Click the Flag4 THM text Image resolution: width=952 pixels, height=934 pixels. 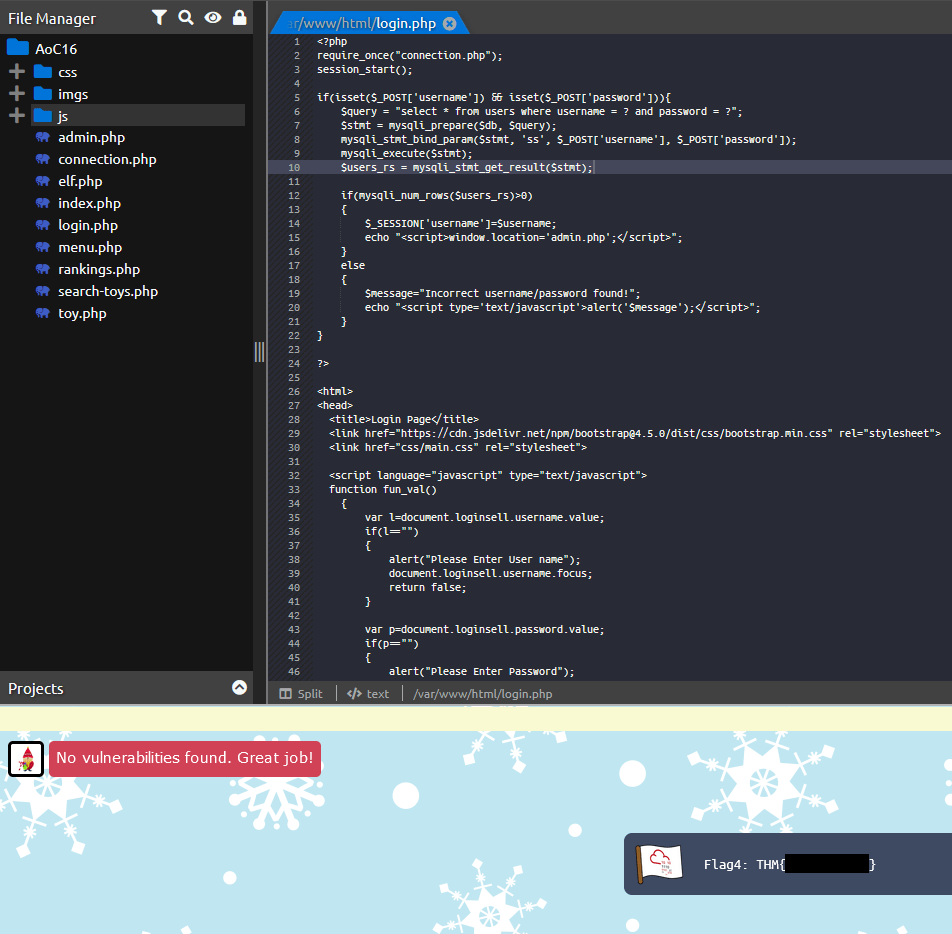tap(789, 864)
